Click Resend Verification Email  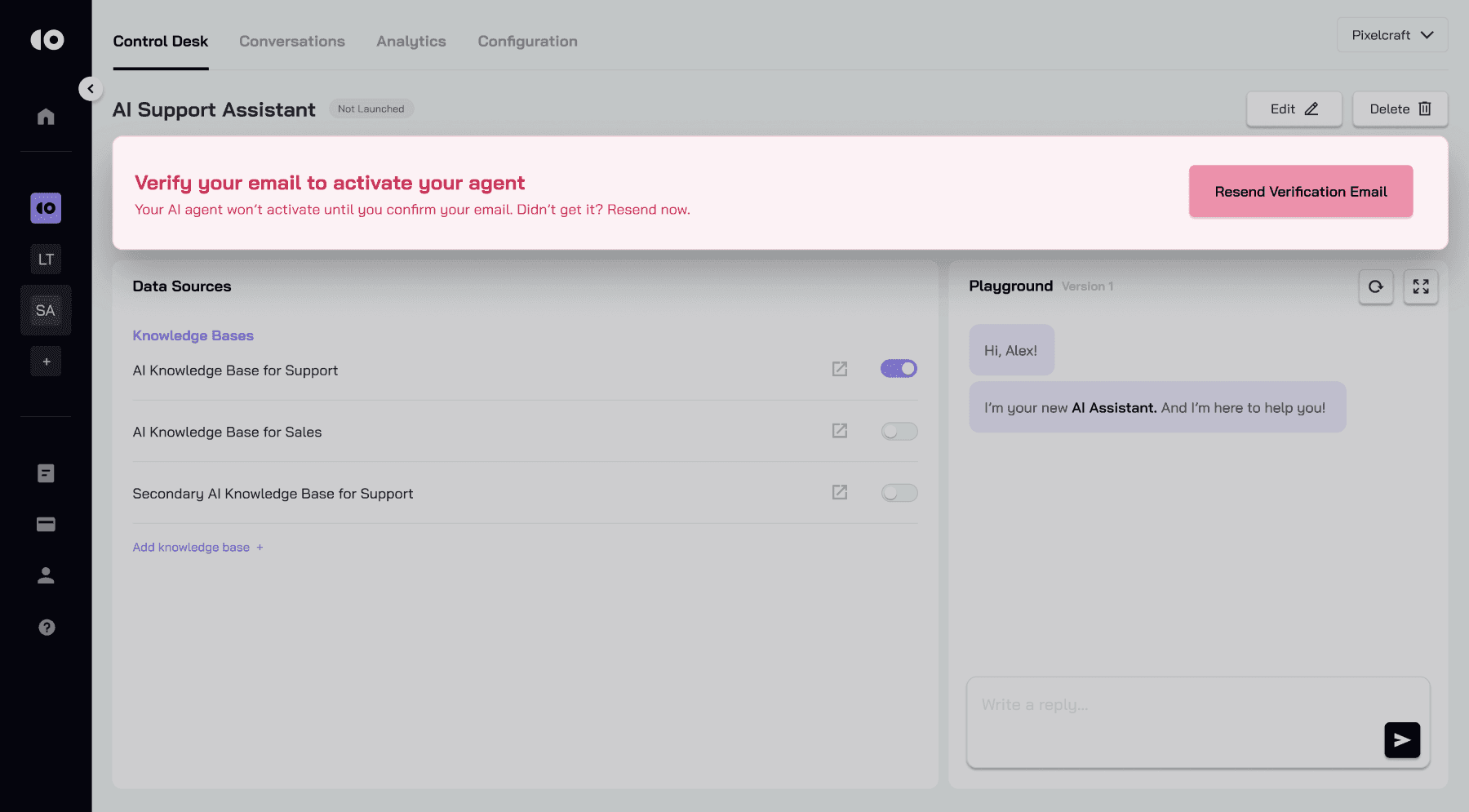coord(1300,191)
